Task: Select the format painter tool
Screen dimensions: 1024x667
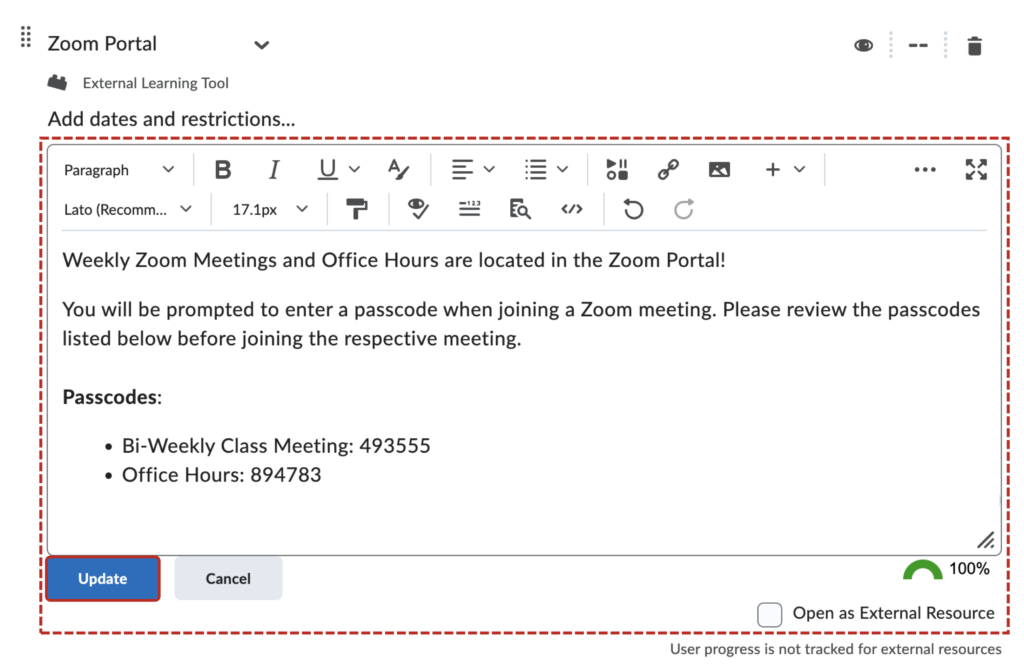Action: [357, 209]
